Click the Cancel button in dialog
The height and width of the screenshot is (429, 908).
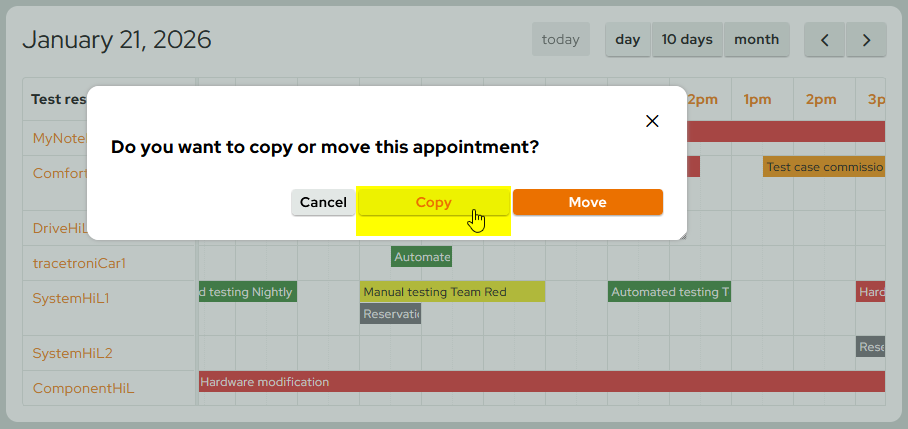323,202
